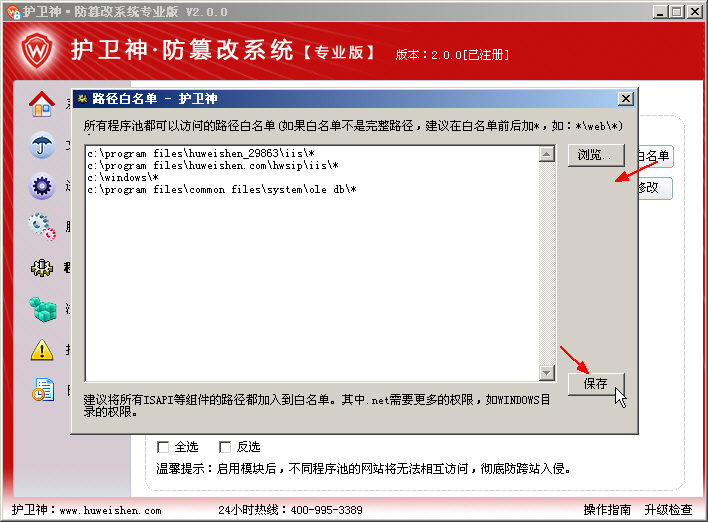This screenshot has height=522, width=708.
Task: Click the whitelist scrollbar track
Action: (547, 264)
